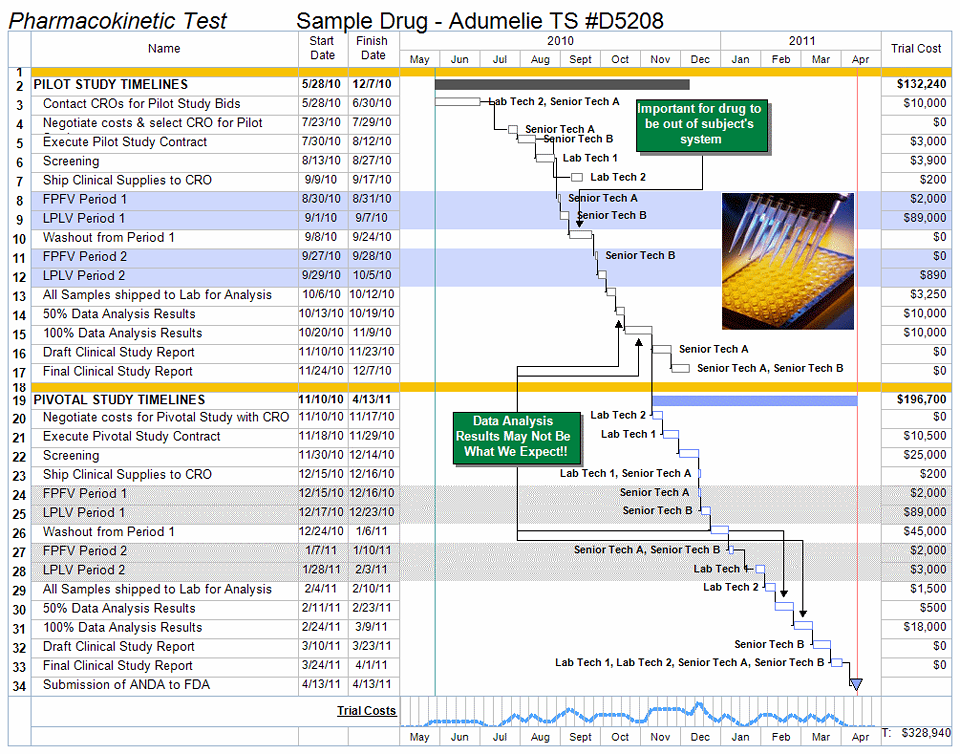Select the 'PILOT STUDY TIMELINES' summary row

click(111, 85)
